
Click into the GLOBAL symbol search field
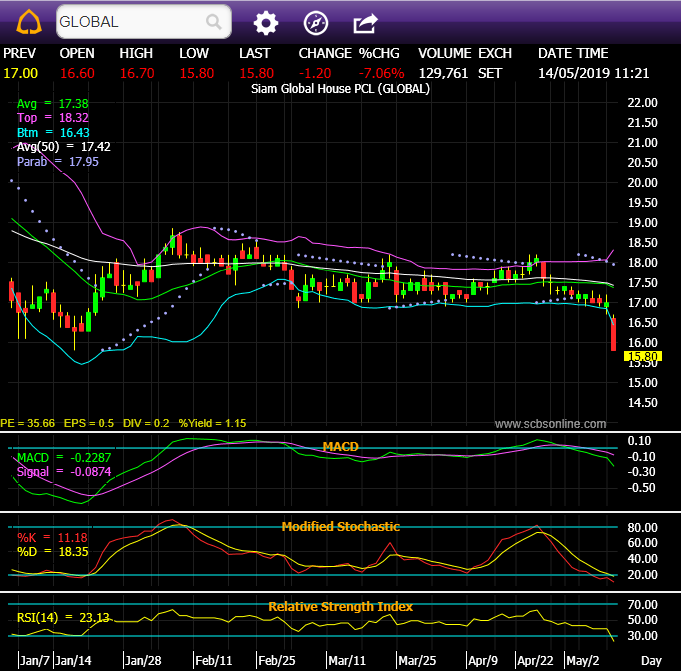pyautogui.click(x=130, y=22)
